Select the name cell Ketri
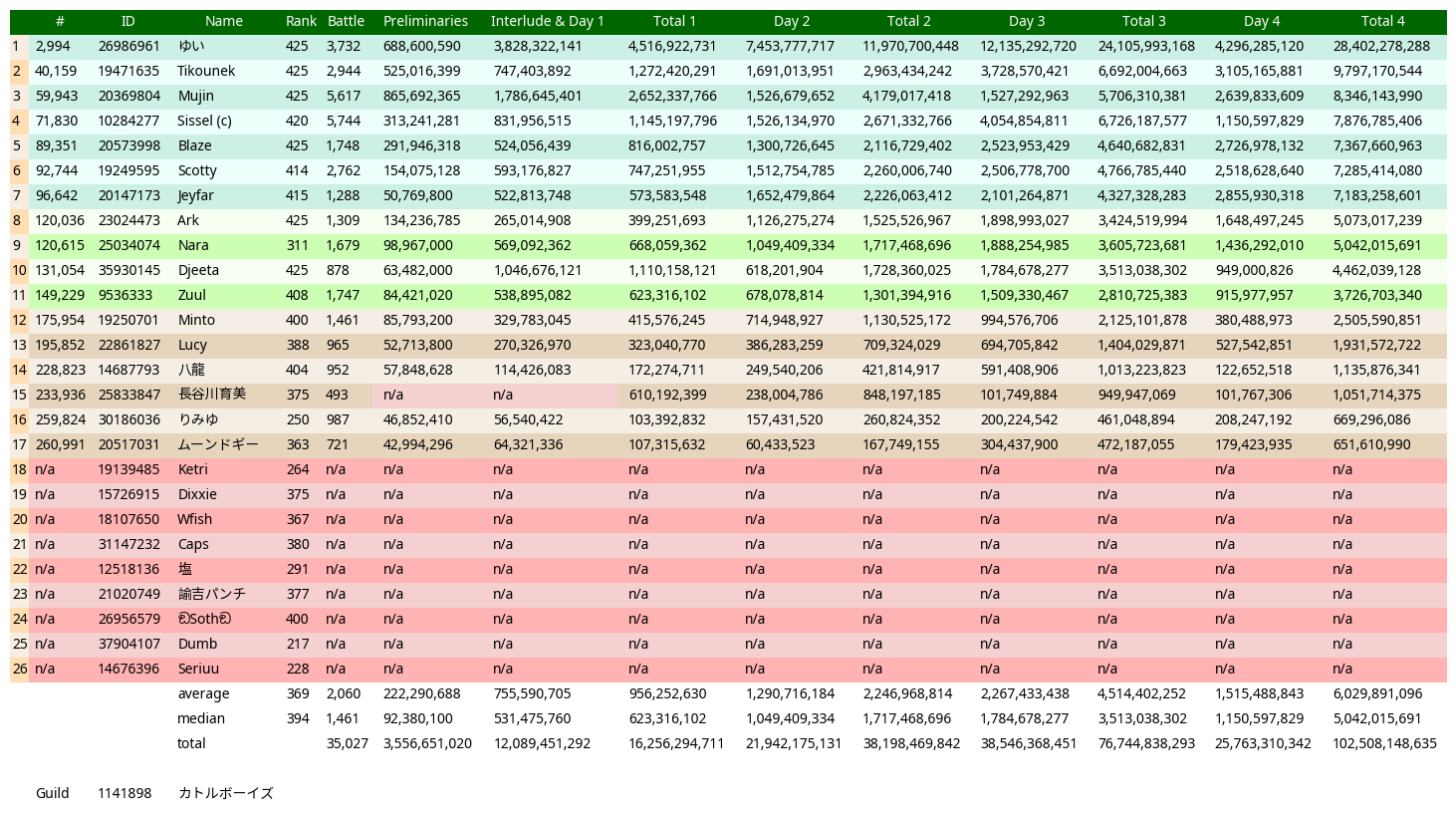The width and height of the screenshot is (1456, 817). pos(193,469)
